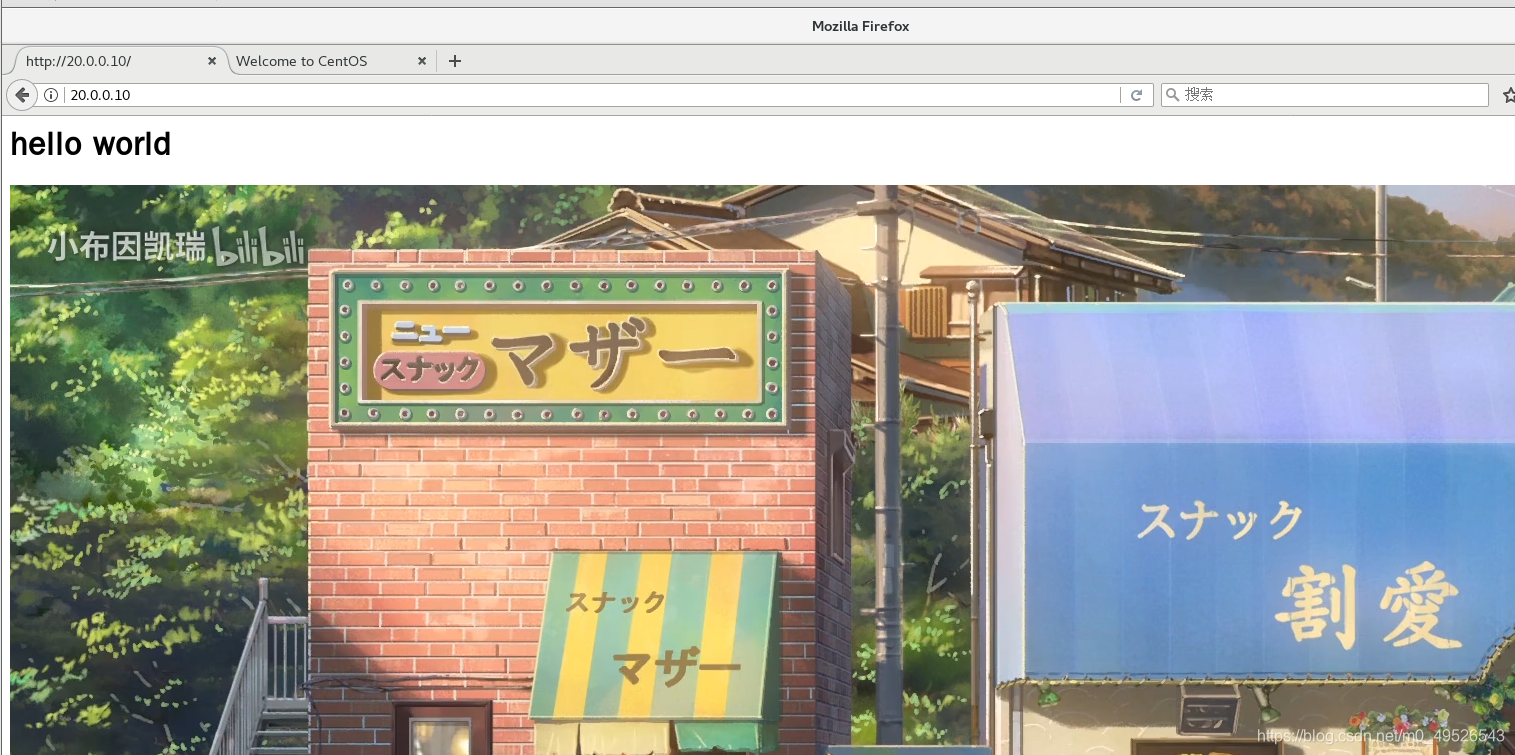1515x755 pixels.
Task: Focus the address bar showing 20.0.0.10
Action: (x=594, y=95)
